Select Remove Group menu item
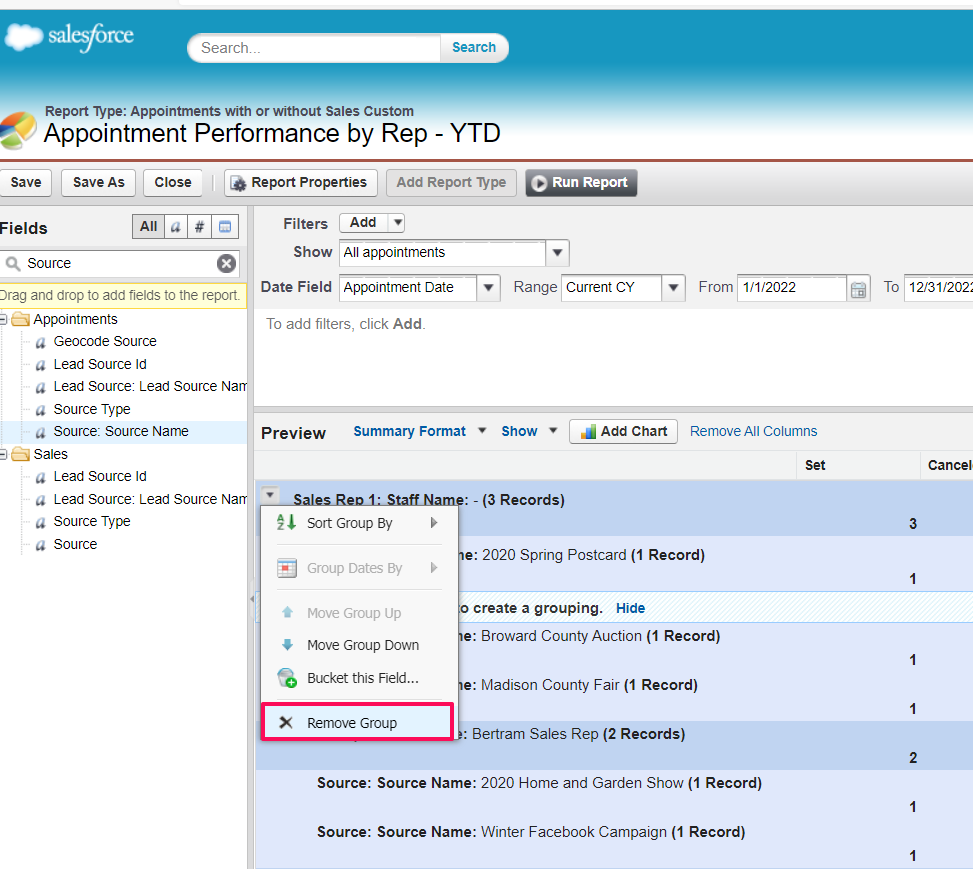973x869 pixels. 357,723
